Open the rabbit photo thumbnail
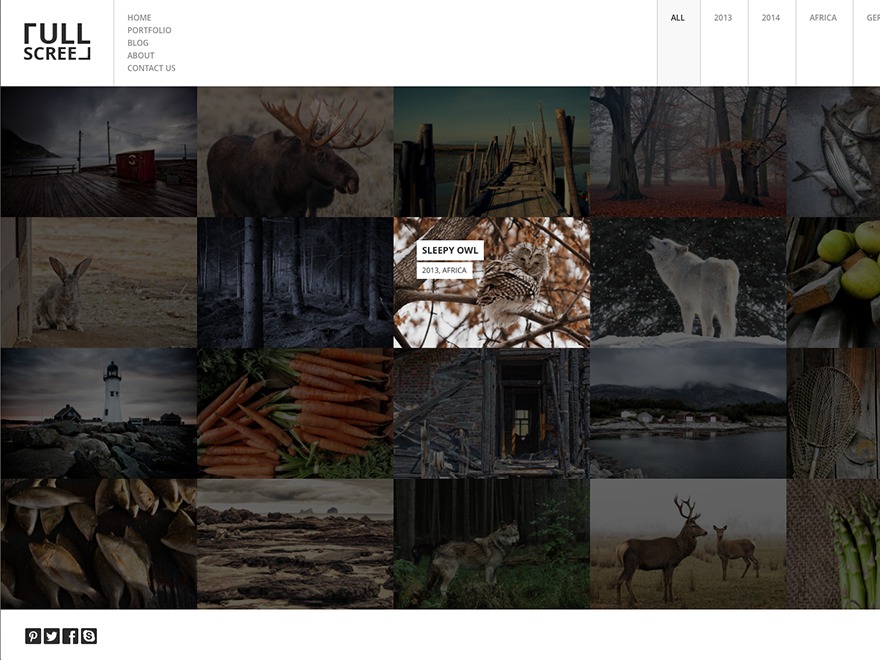 click(x=99, y=282)
